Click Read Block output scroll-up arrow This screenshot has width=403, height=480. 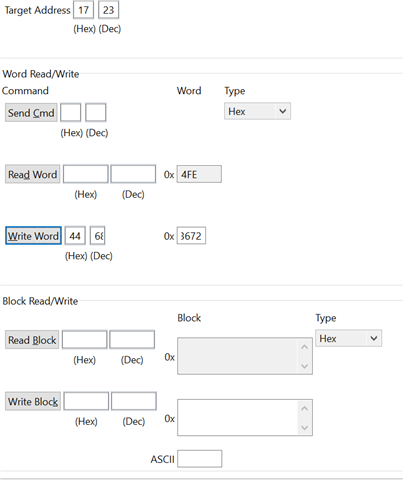[304, 347]
